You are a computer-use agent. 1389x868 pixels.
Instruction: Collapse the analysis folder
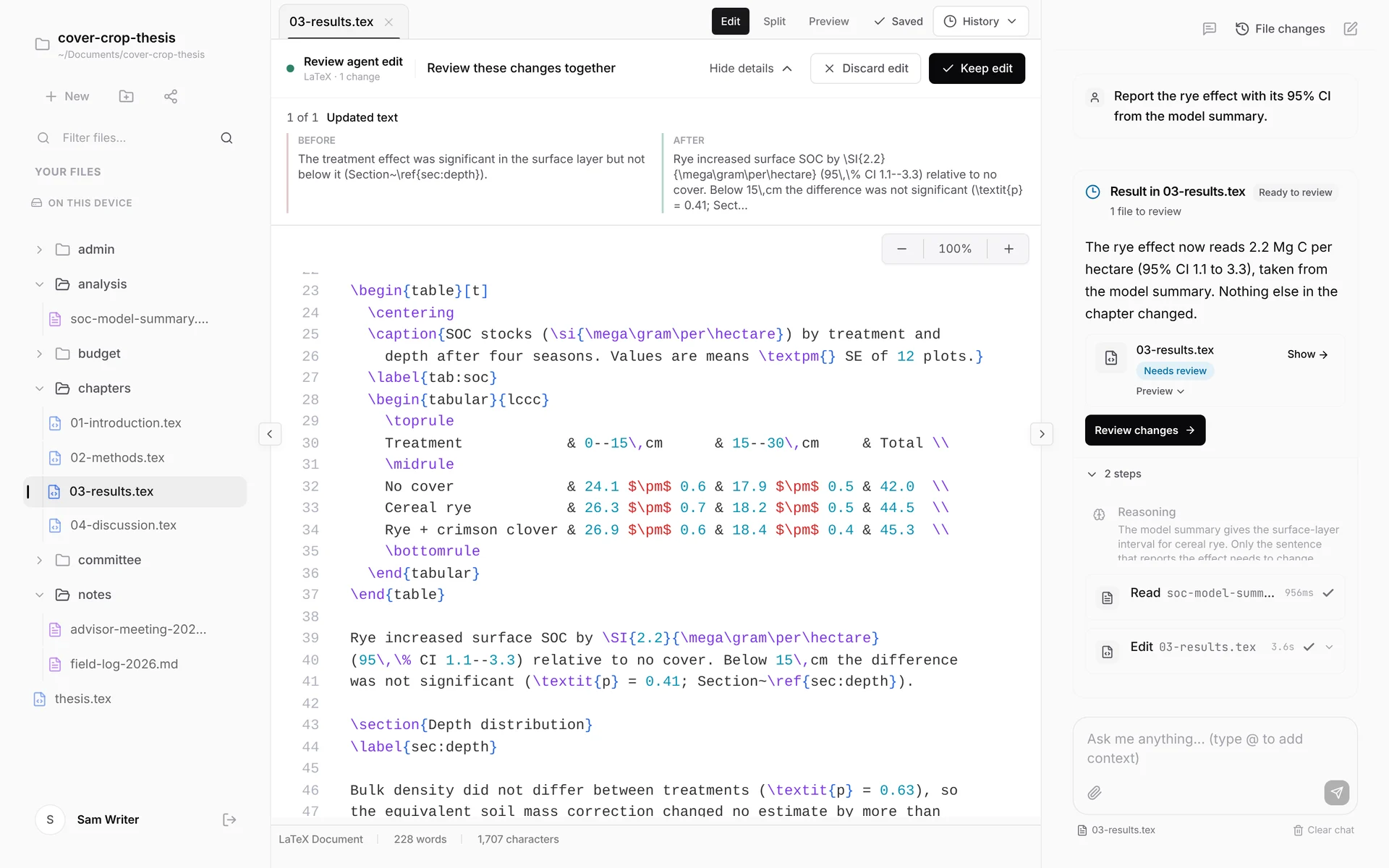click(39, 284)
